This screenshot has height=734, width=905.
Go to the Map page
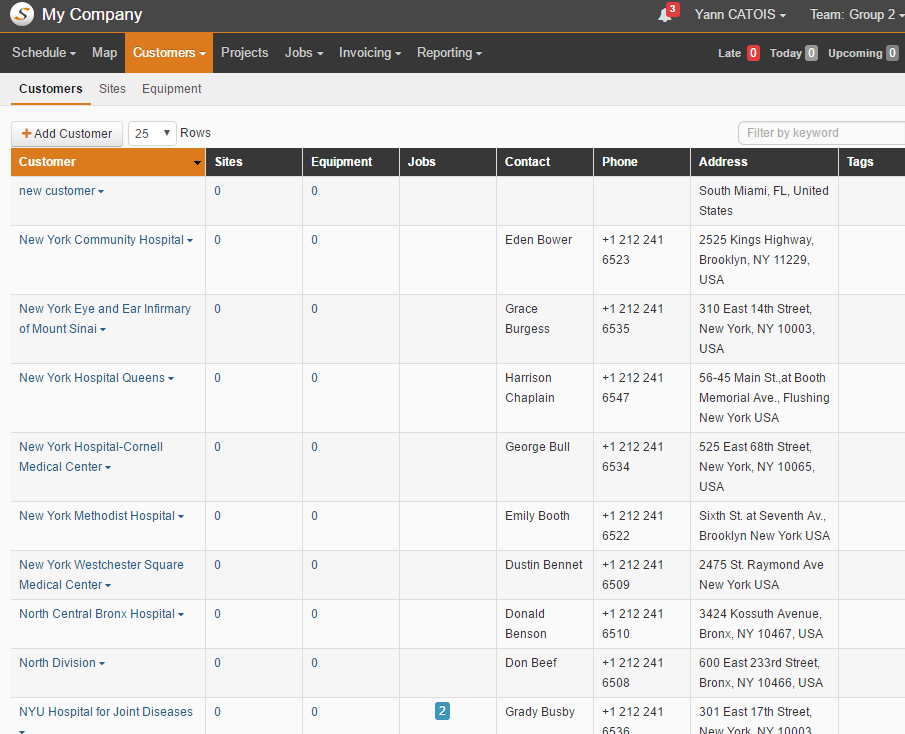point(104,53)
